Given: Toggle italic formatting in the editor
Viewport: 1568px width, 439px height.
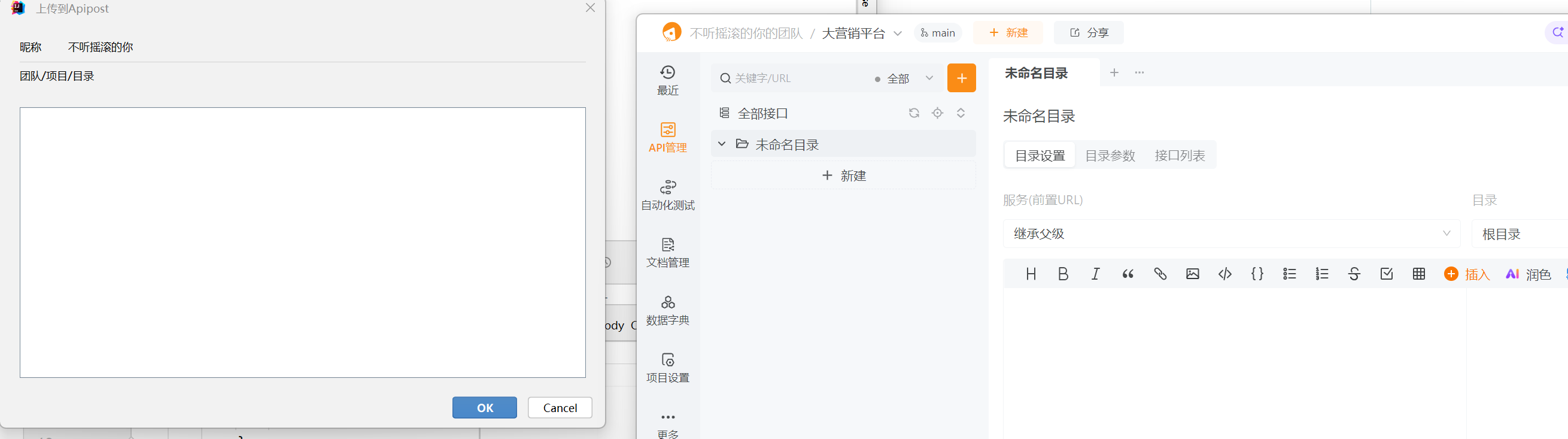Looking at the screenshot, I should [1095, 274].
